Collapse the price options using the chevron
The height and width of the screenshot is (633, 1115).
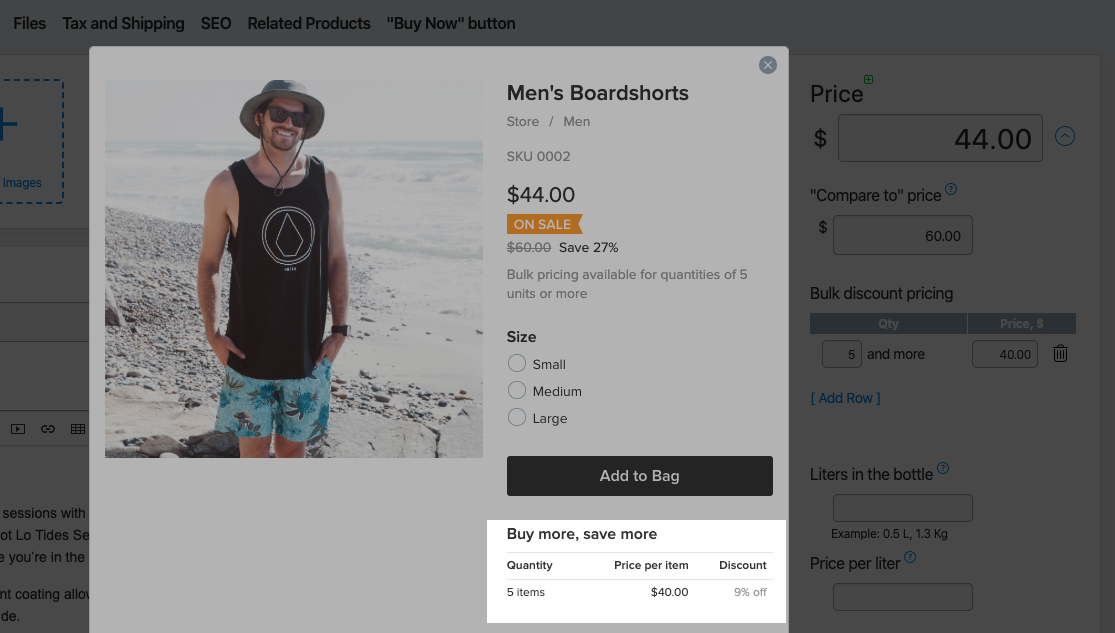point(1065,137)
